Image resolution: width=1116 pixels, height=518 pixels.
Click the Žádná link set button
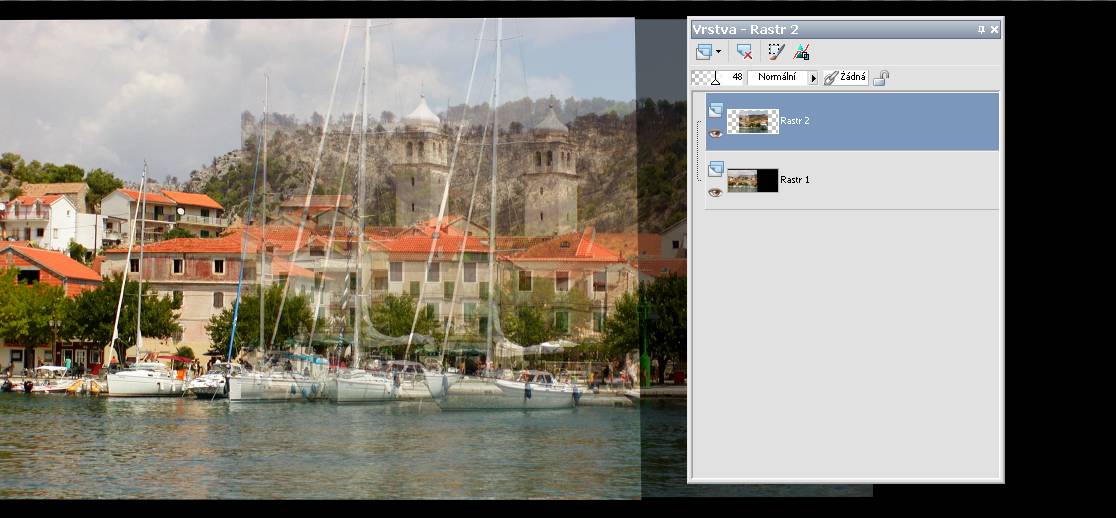(846, 78)
